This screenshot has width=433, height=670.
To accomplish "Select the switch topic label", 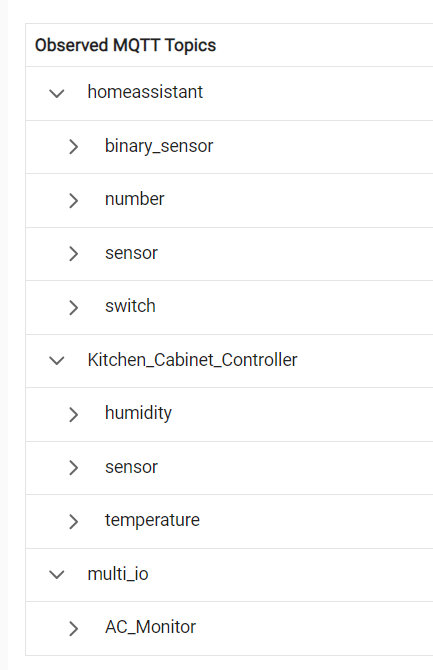I will (x=130, y=306).
